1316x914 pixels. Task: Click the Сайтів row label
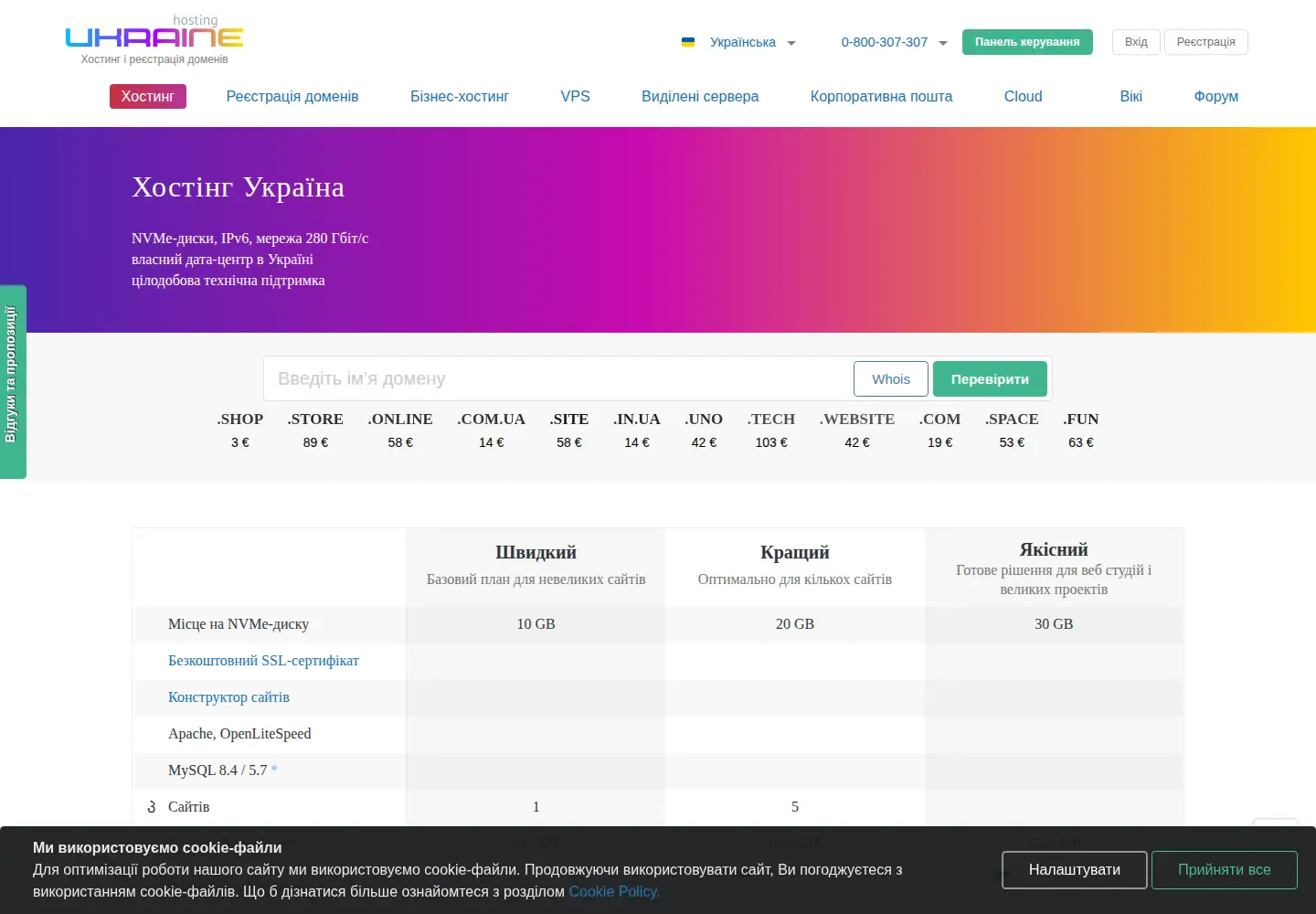pyautogui.click(x=189, y=806)
